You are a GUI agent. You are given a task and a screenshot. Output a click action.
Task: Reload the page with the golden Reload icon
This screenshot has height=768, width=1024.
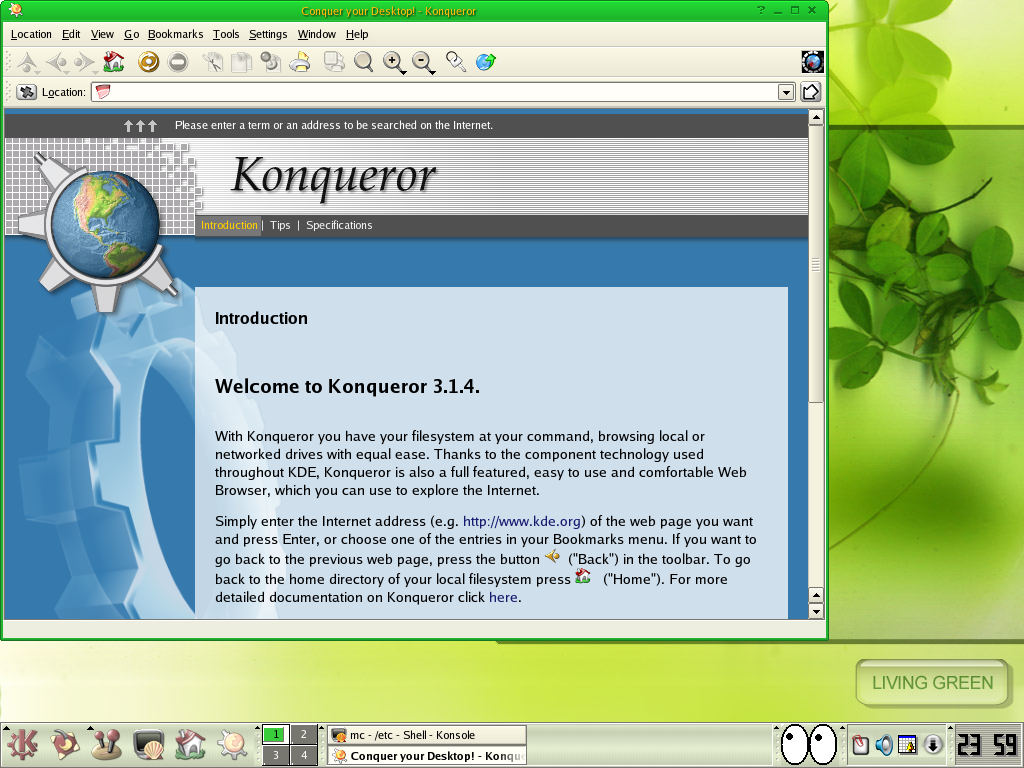pyautogui.click(x=148, y=62)
